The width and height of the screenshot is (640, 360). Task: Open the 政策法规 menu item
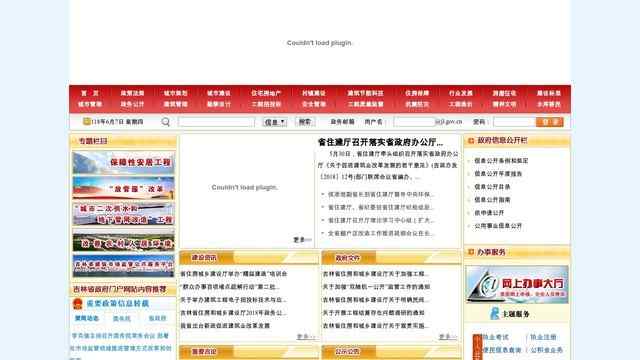point(132,93)
